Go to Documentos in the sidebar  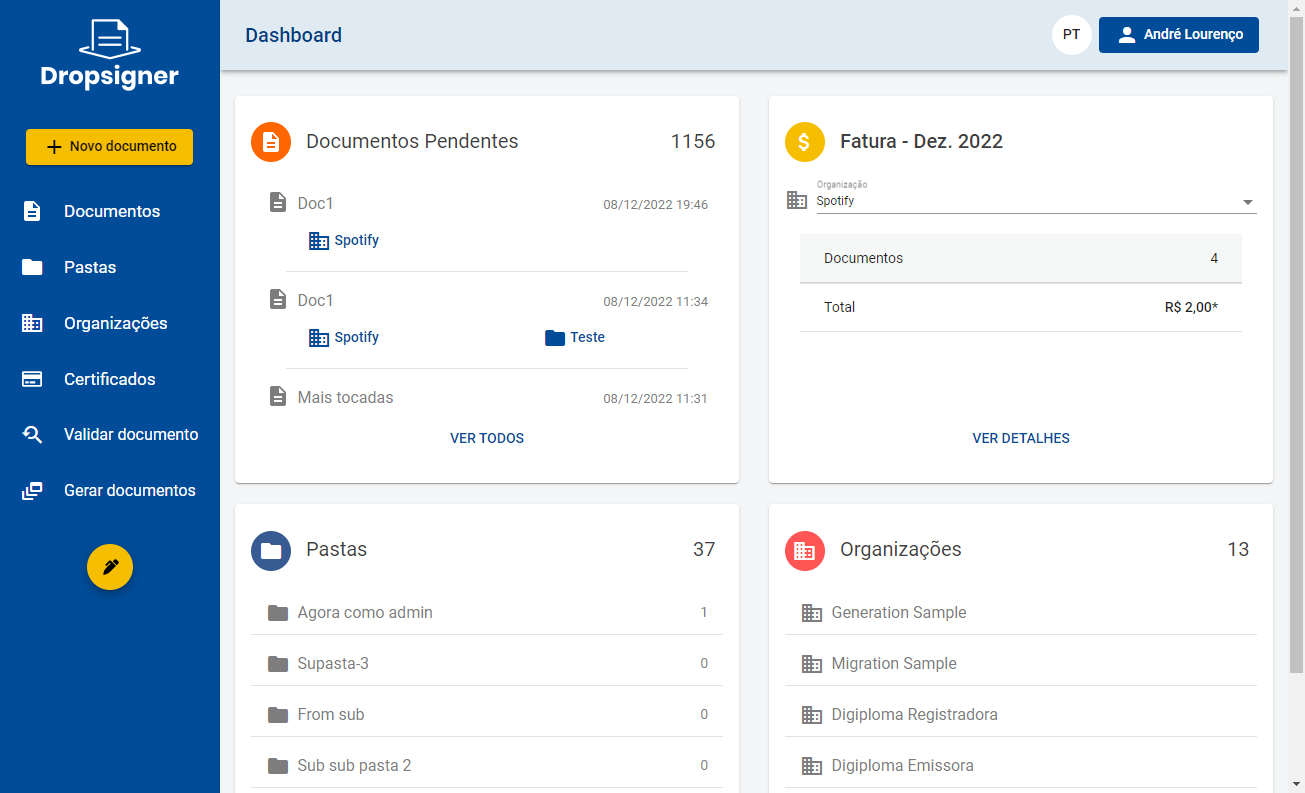pyautogui.click(x=110, y=211)
